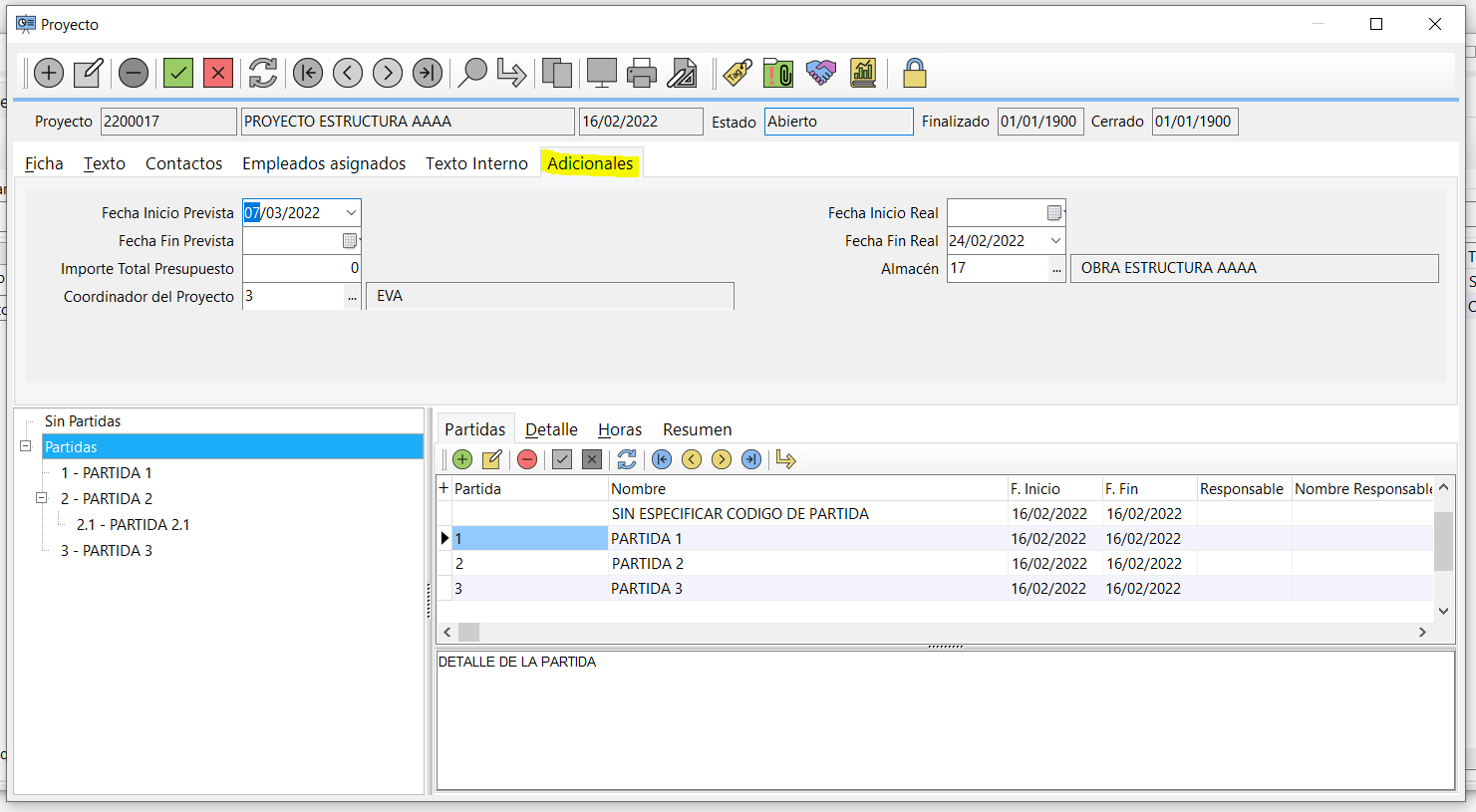Delete partida with red minus icon
Screen dimensions: 1476x812
[x=527, y=459]
